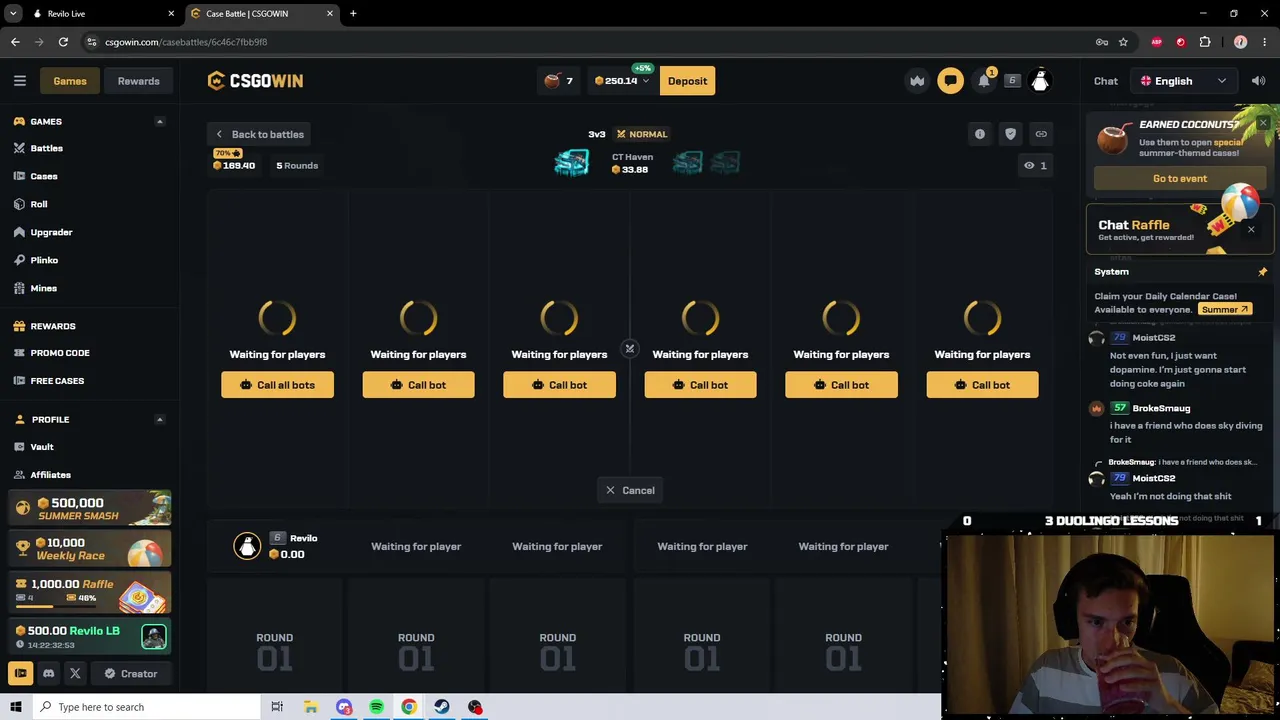Open the Discord link in sidebar
The width and height of the screenshot is (1280, 720).
48,674
